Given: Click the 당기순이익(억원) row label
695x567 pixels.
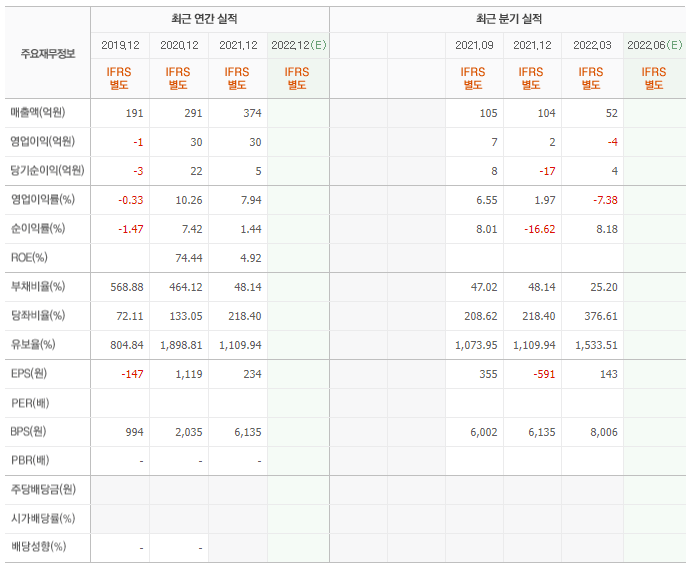Looking at the screenshot, I should pyautogui.click(x=47, y=171).
